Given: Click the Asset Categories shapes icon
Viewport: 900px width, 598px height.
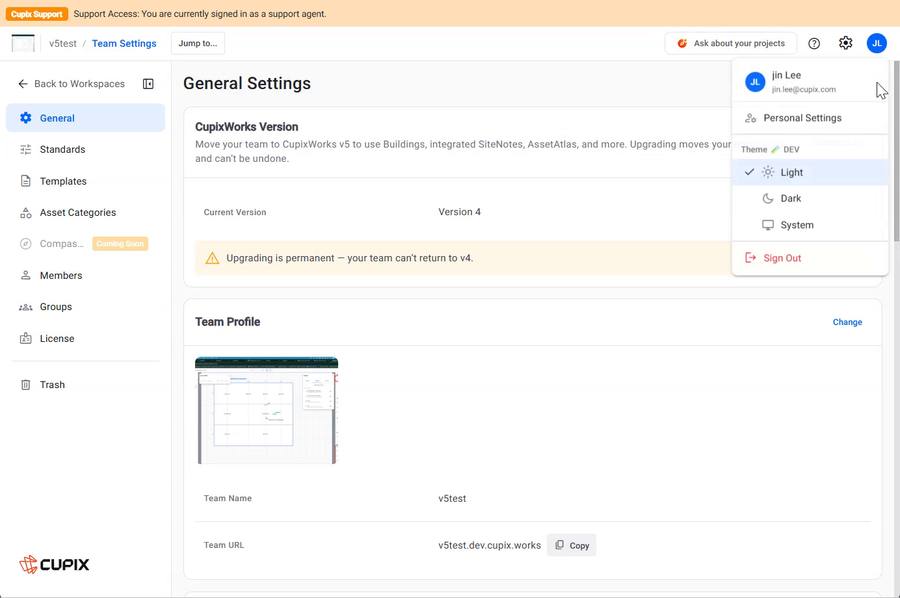Looking at the screenshot, I should point(26,212).
